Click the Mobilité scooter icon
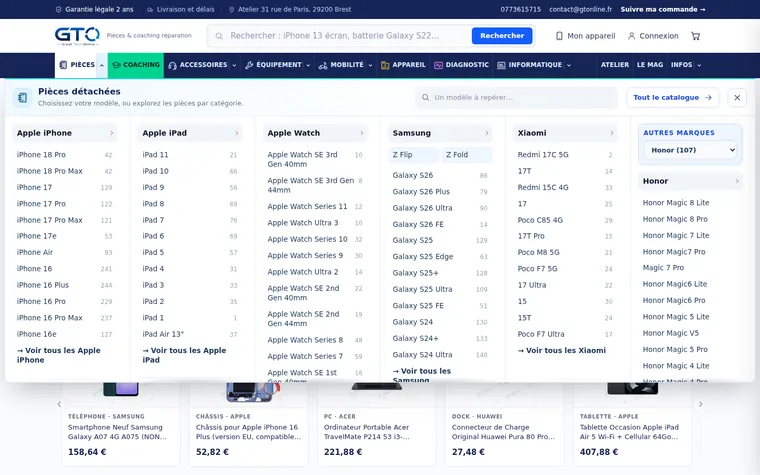Image resolution: width=760 pixels, height=475 pixels. coord(323,65)
